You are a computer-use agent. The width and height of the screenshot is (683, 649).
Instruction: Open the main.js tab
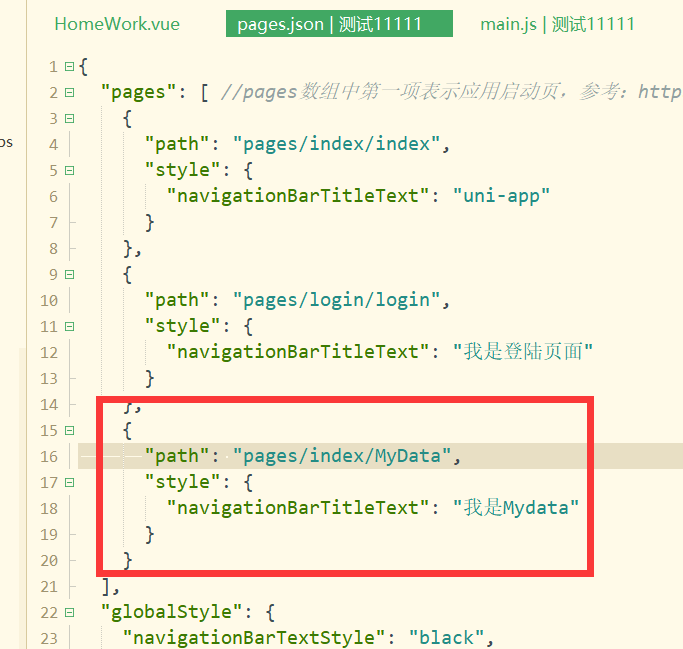(557, 24)
